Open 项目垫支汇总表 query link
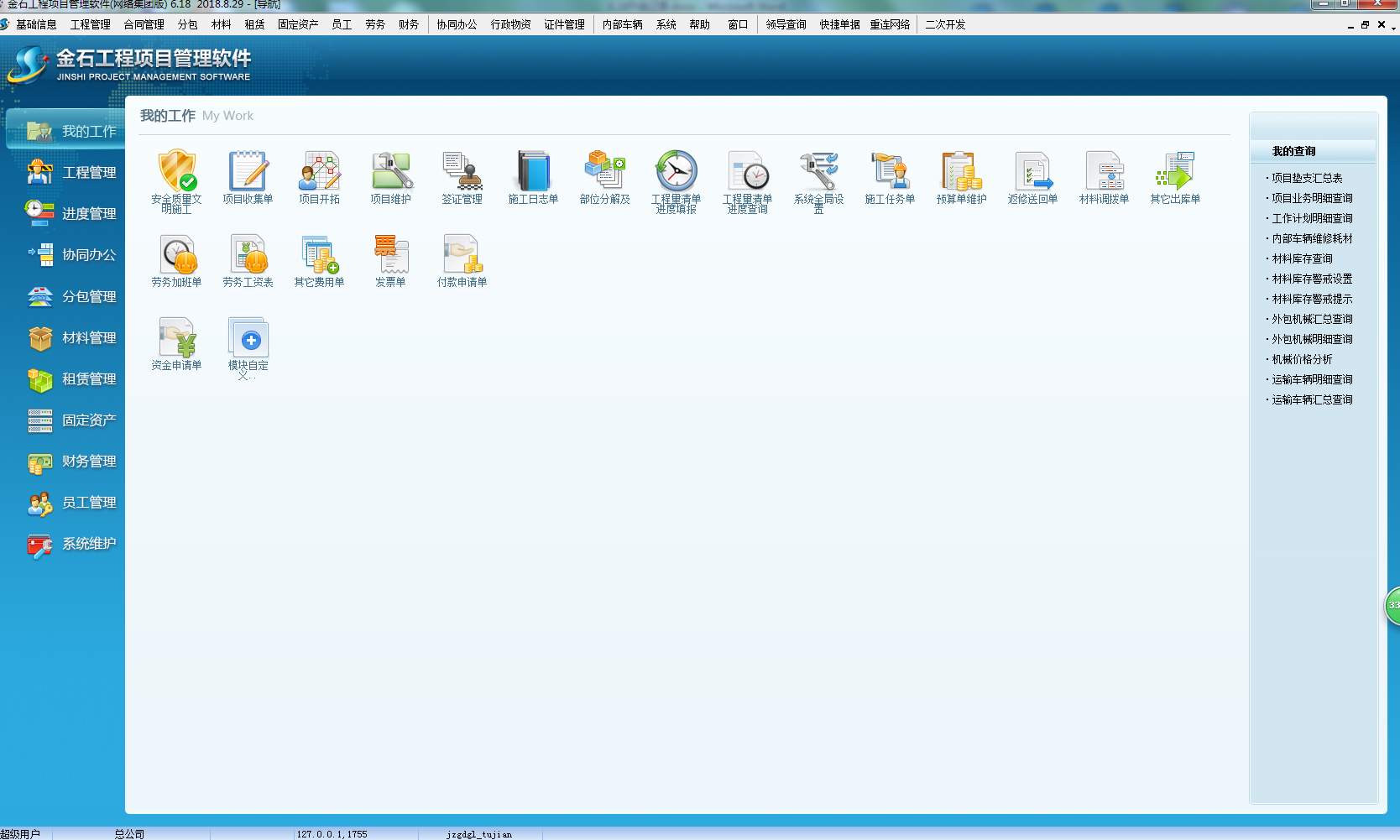This screenshot has width=1400, height=840. (1307, 178)
